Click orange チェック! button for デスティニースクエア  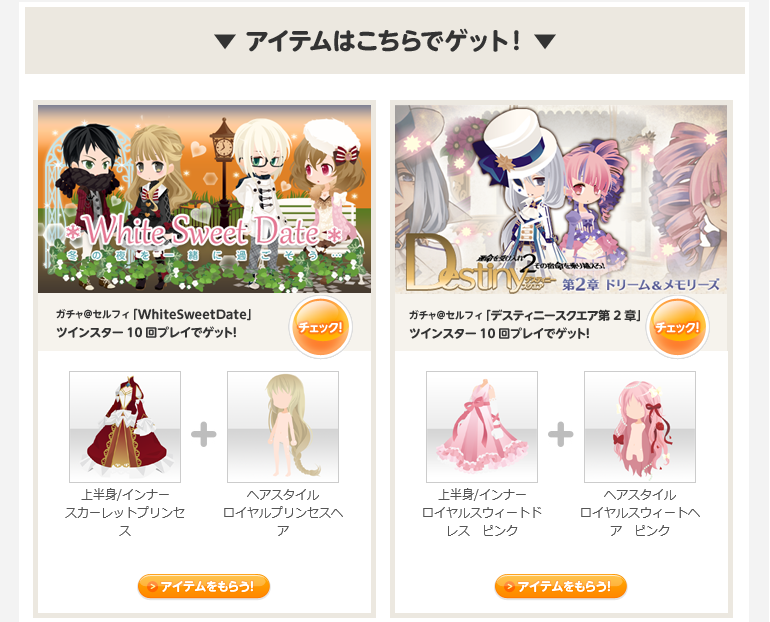pos(677,327)
